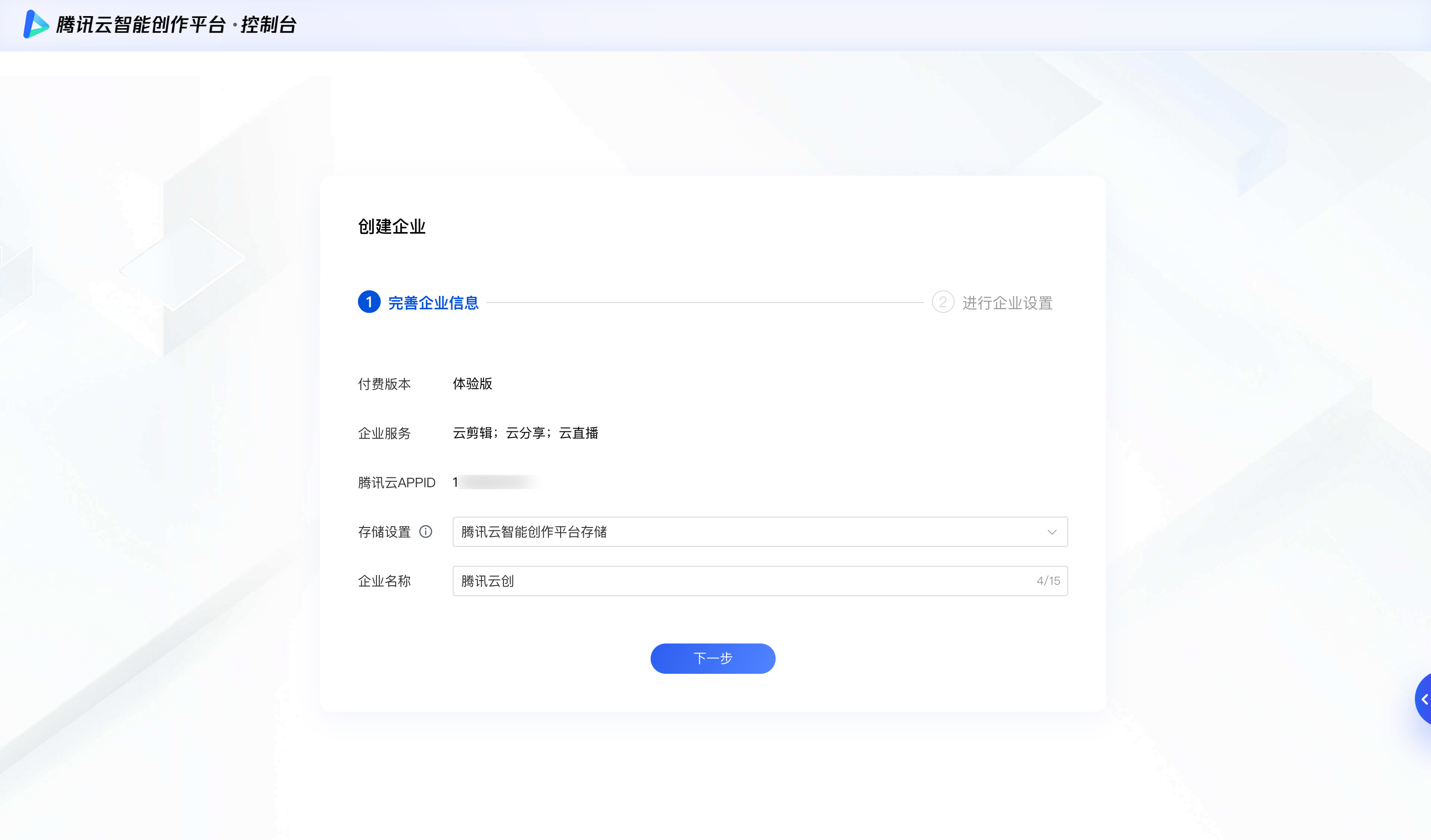This screenshot has height=840, width=1431.
Task: Click the 存储设置 label
Action: pos(385,532)
